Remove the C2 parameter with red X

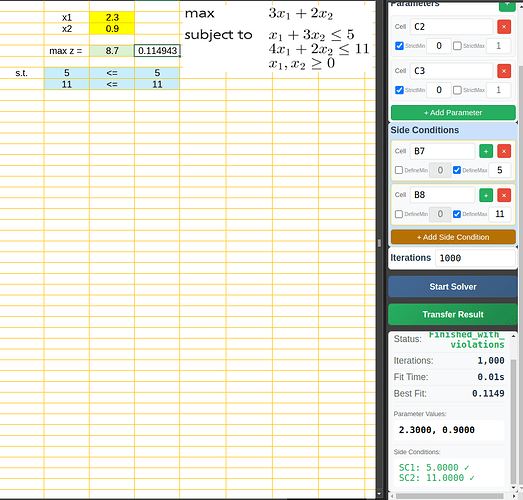pos(504,27)
